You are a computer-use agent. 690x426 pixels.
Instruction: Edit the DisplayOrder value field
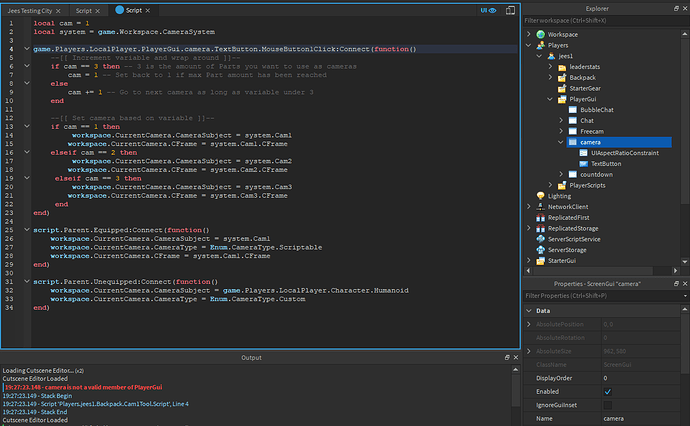[x=641, y=378]
